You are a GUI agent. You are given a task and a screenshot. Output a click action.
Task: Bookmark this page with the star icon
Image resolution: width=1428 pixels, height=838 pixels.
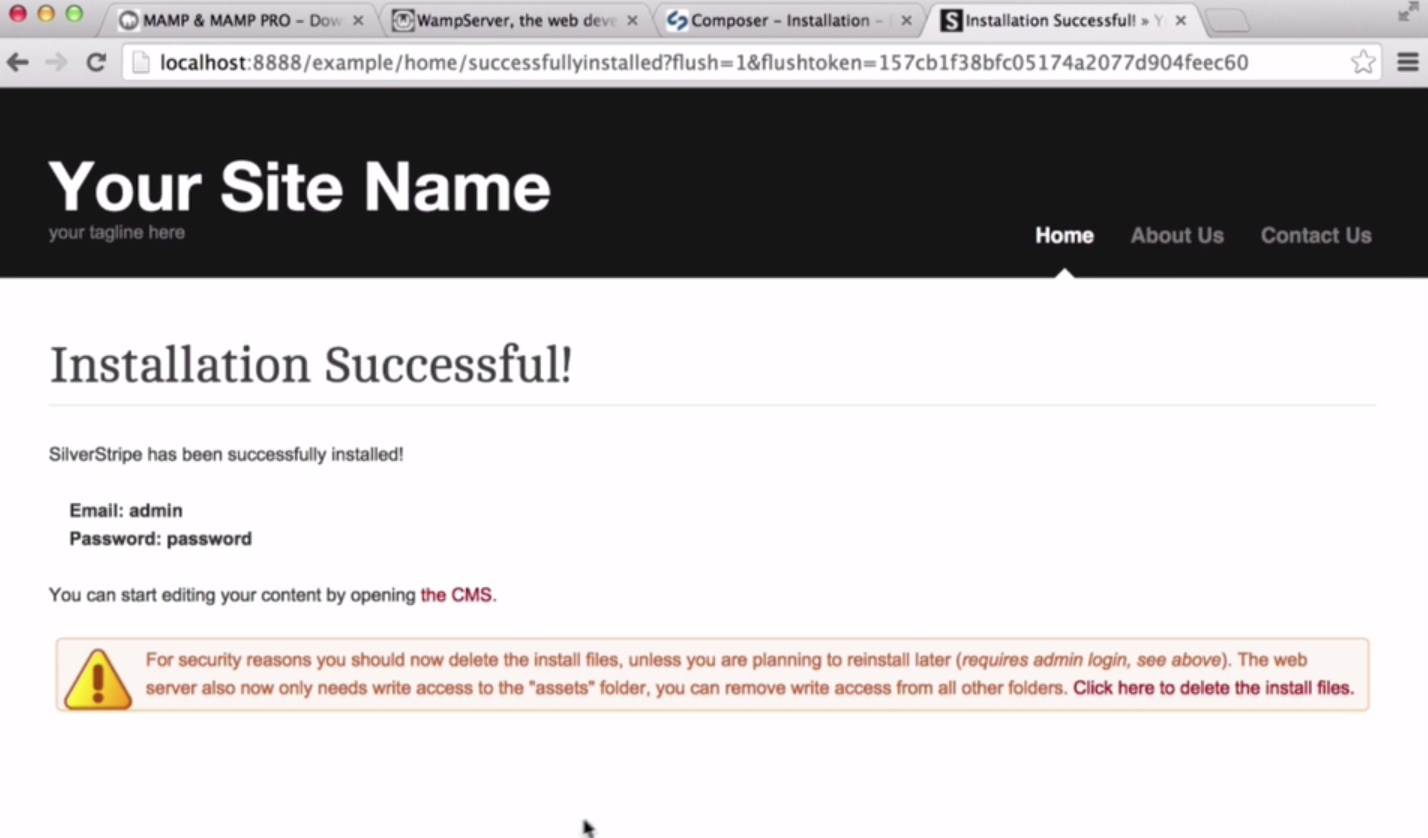(x=1362, y=63)
